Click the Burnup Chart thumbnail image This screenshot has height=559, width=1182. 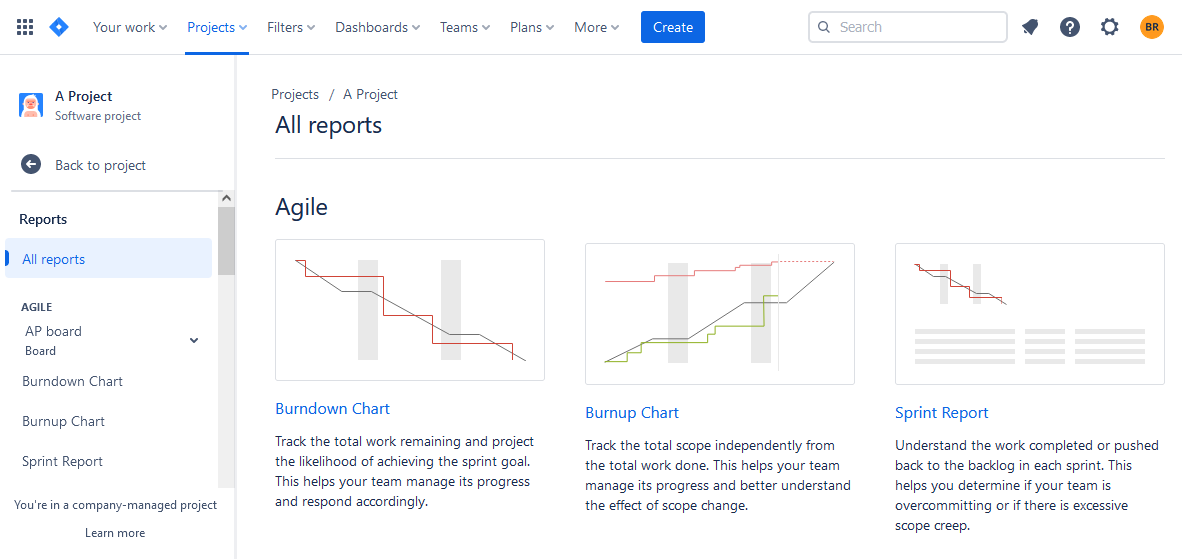tap(720, 313)
